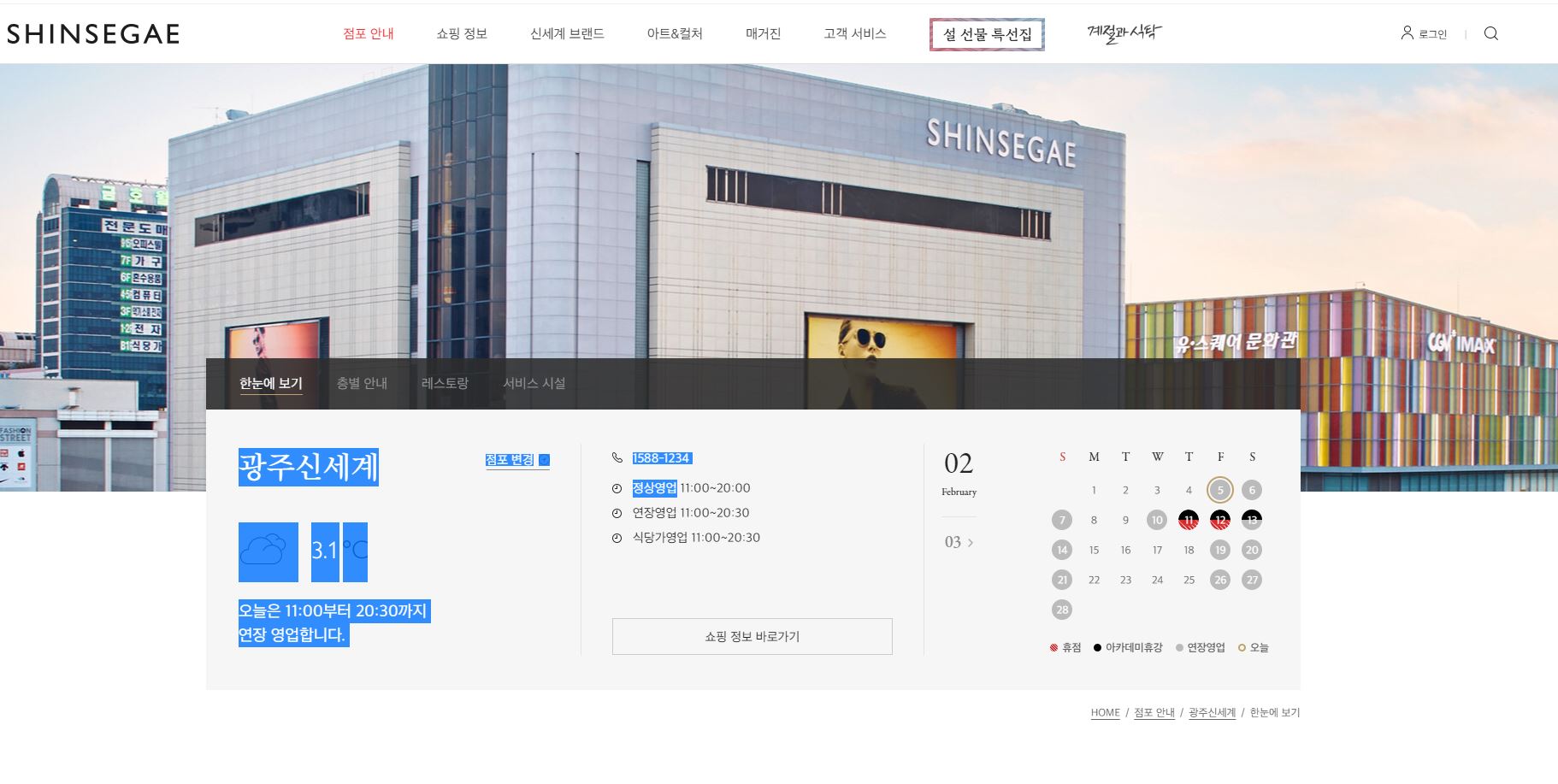This screenshot has width=1558, height=784.
Task: Select date 19 on the calendar
Action: [x=1220, y=550]
